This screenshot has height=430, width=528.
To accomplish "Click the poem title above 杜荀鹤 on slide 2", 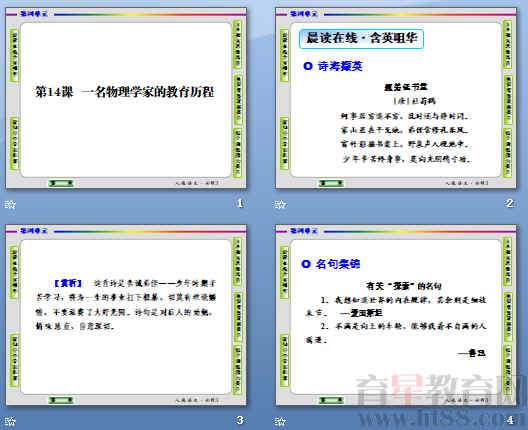I will tap(406, 87).
